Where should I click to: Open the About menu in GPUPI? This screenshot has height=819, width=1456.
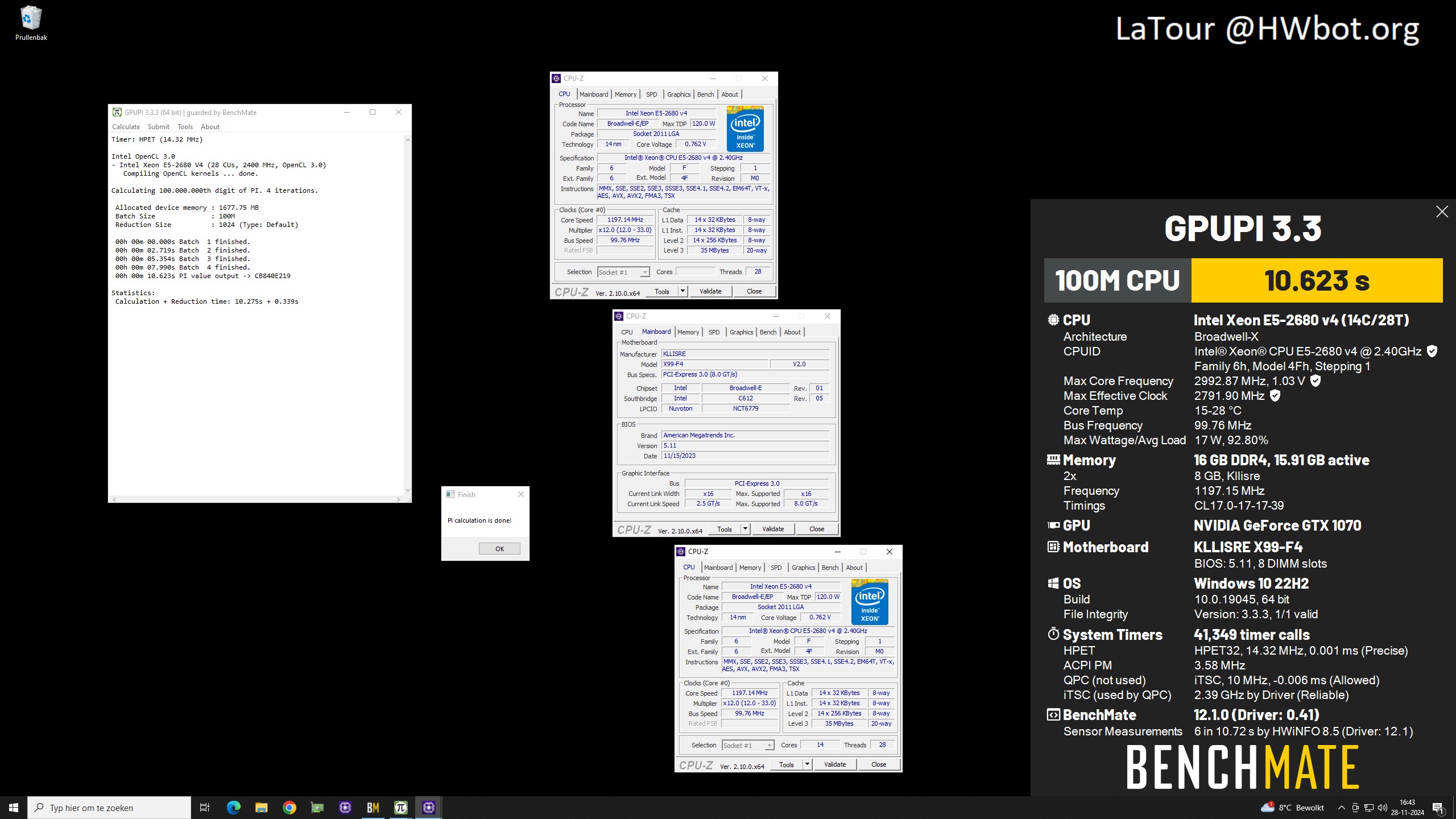[210, 127]
